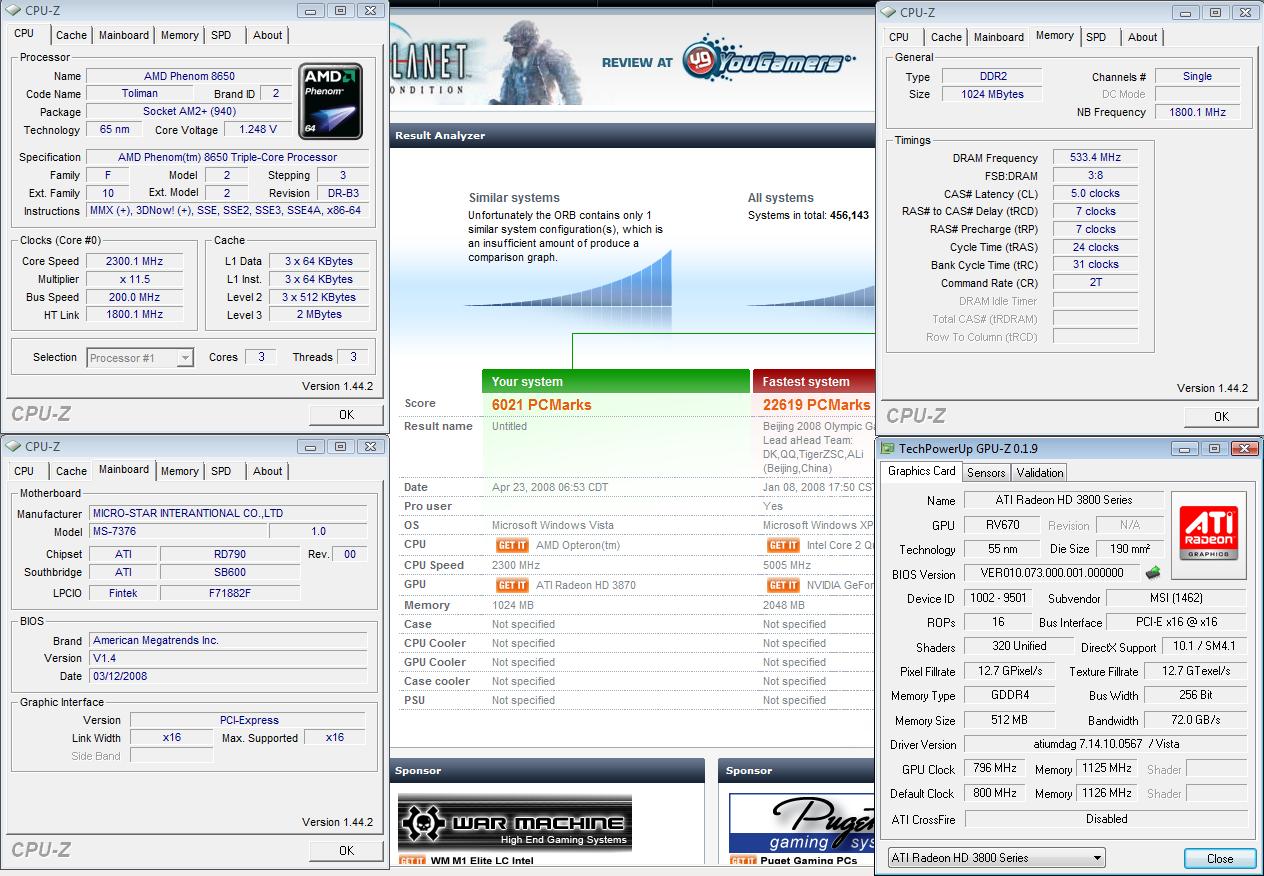Click the NB Frequency 1800.1 MHz field
Screen dimensions: 1264x876
1197,112
